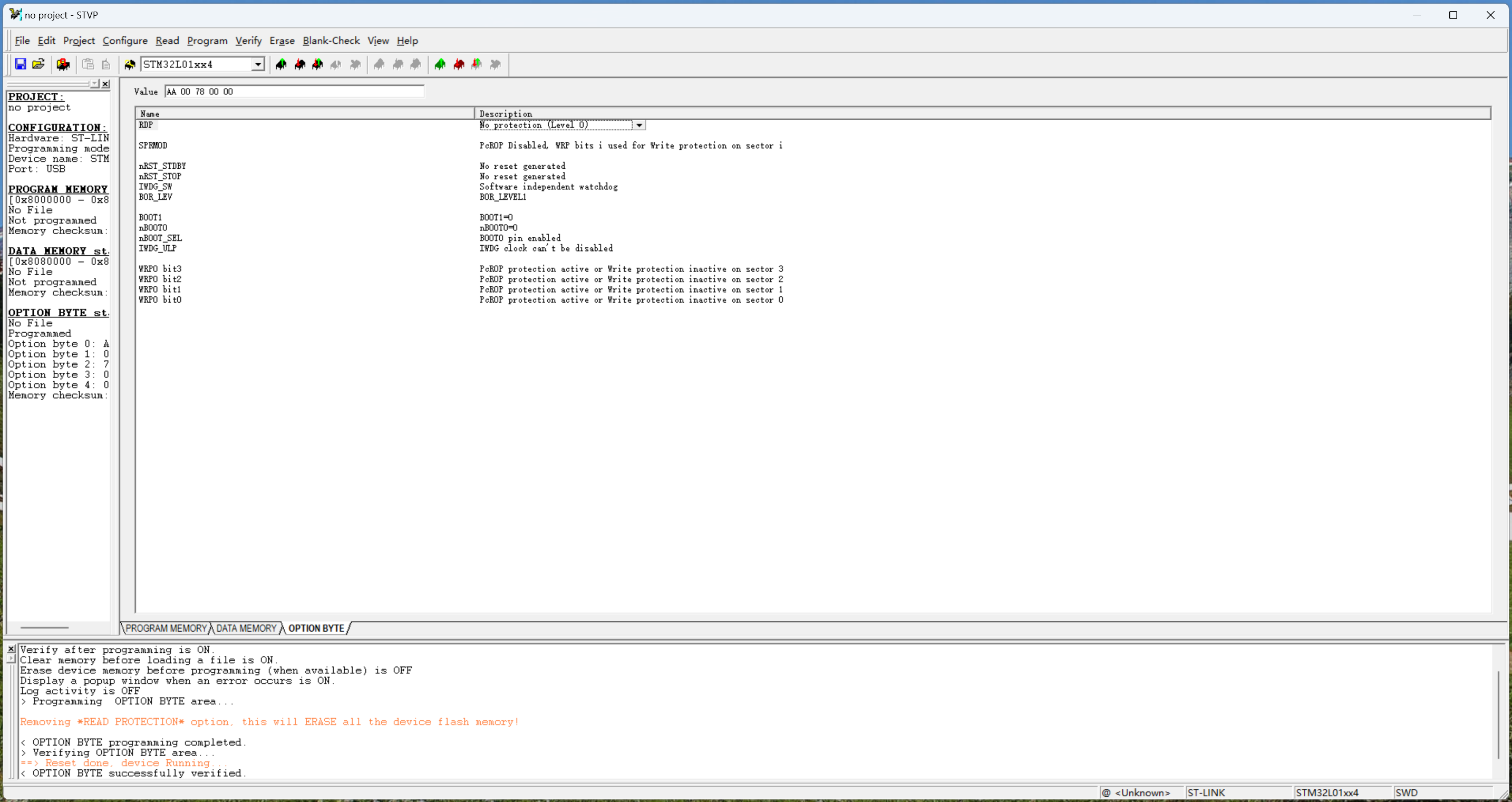Image resolution: width=1512 pixels, height=802 pixels.
Task: Open the Blank-Check menu
Action: pyautogui.click(x=331, y=40)
